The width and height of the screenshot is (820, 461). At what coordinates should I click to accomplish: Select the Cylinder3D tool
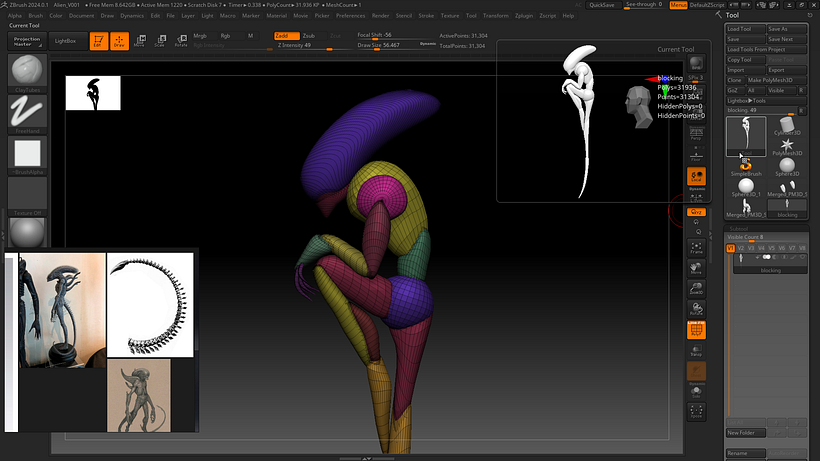click(x=787, y=126)
